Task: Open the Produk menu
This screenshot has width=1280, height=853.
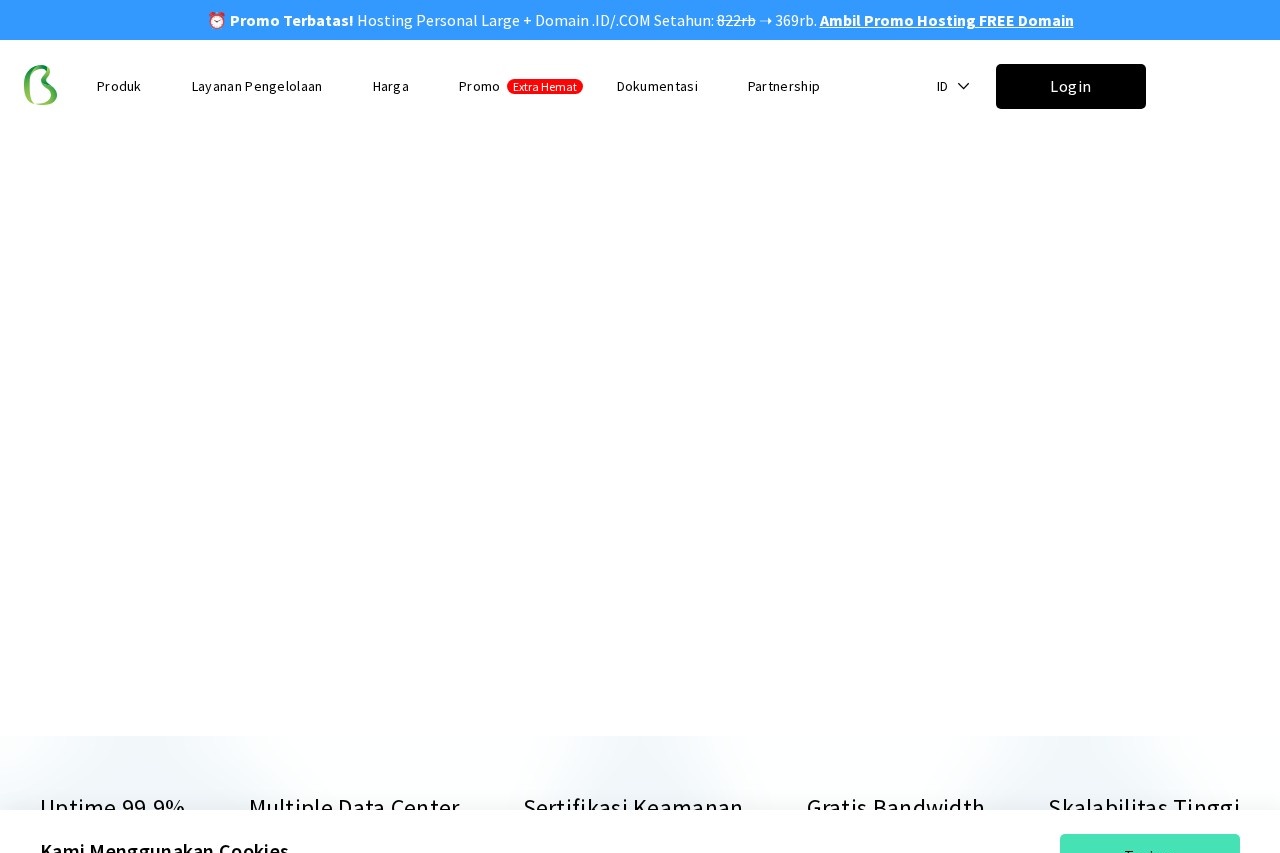Action: (118, 86)
